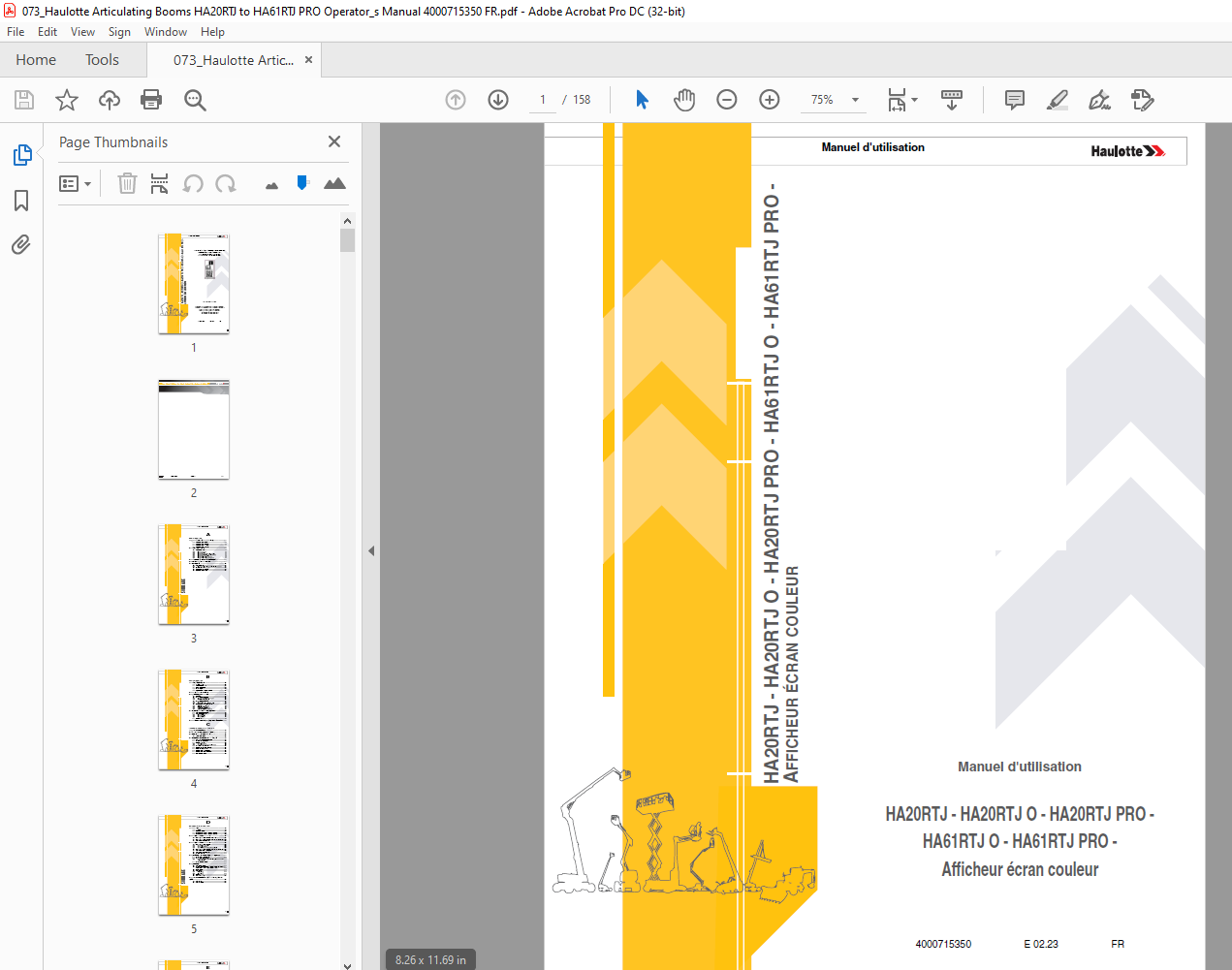Activate the Hand pan tool
The height and width of the screenshot is (970, 1232).
(x=684, y=100)
